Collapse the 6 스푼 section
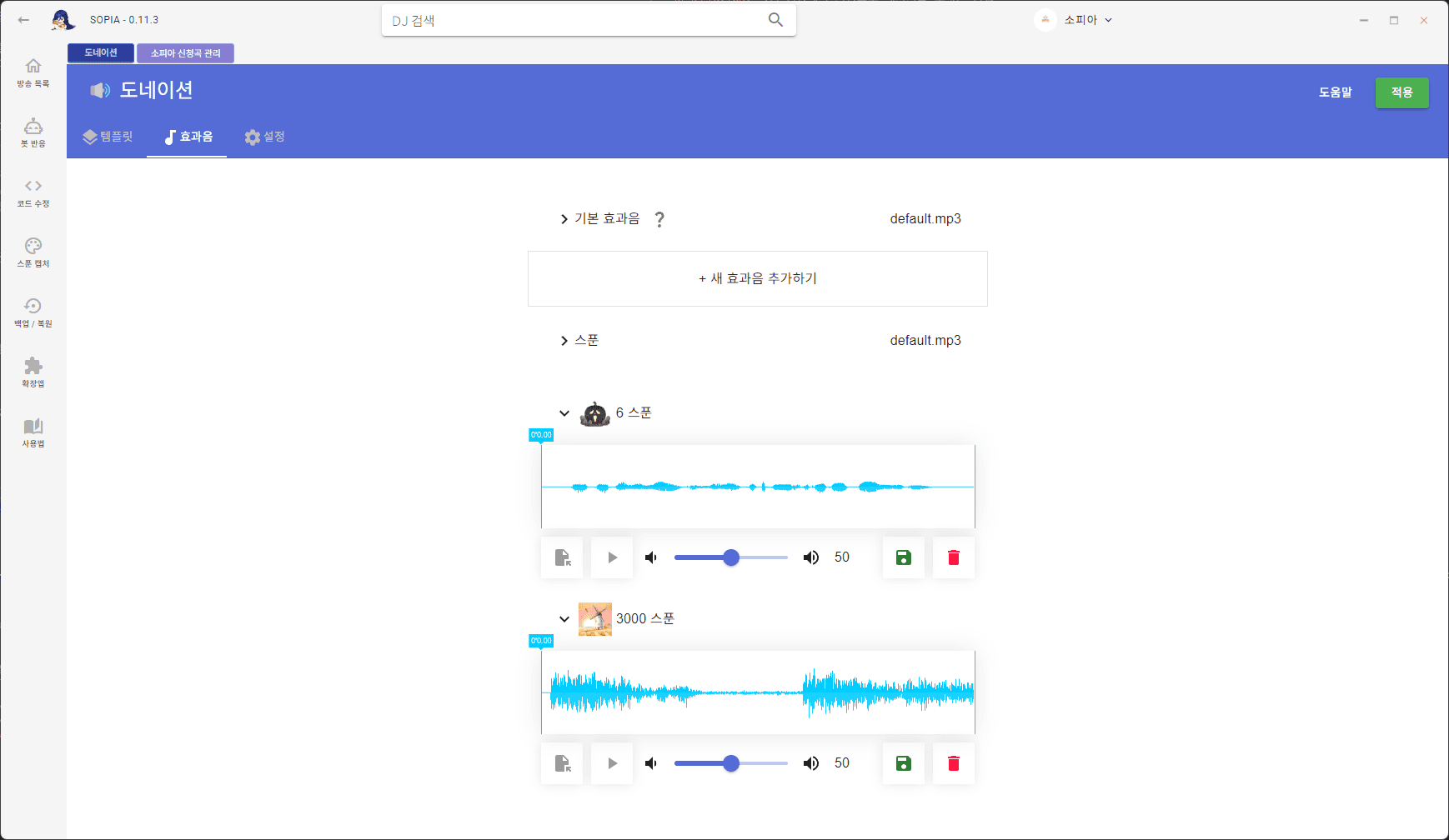This screenshot has height=840, width=1449. tap(564, 412)
